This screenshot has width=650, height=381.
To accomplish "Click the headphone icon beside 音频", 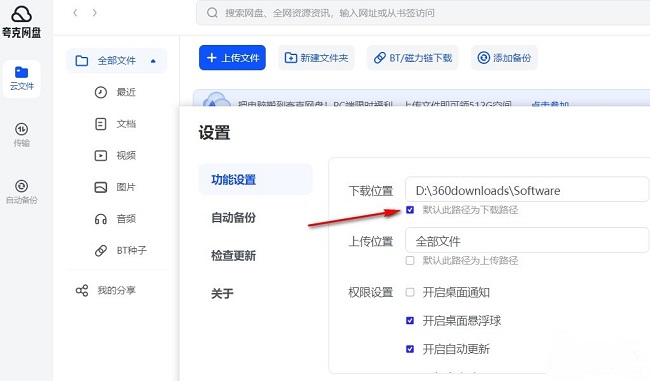I will point(101,219).
